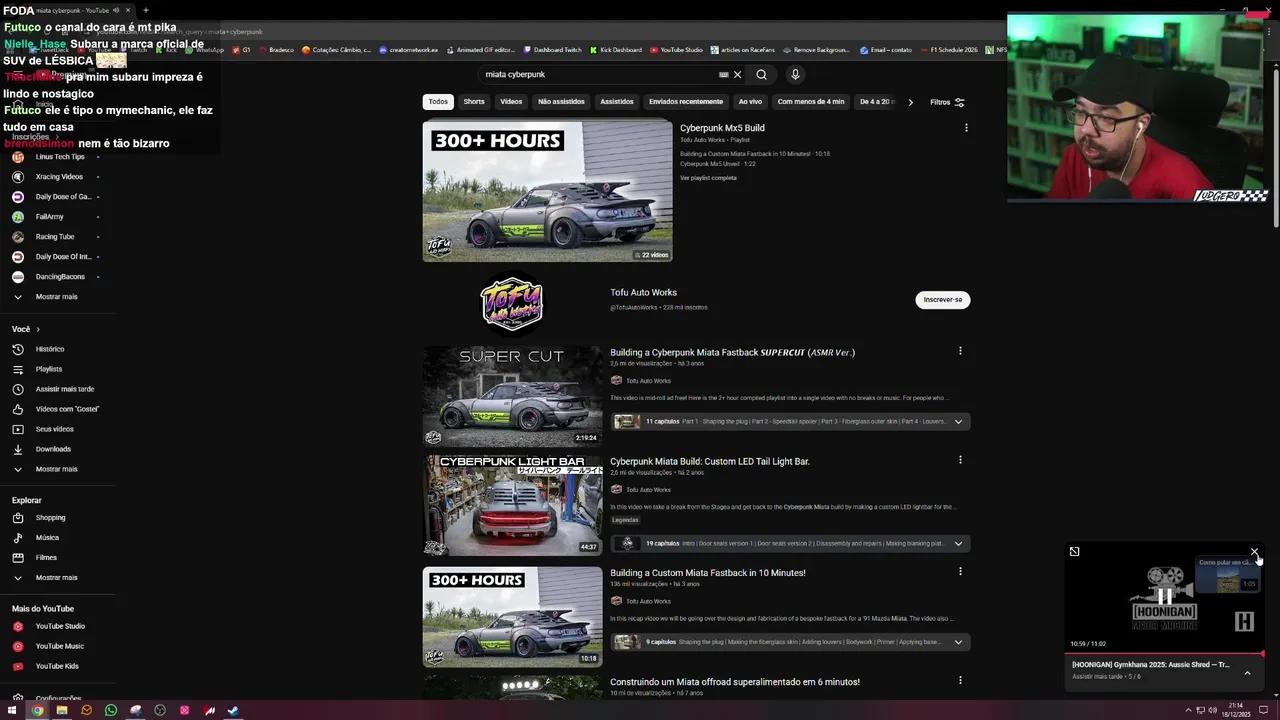The image size is (1280, 720).
Task: Open Playlists in the sidebar
Action: (49, 369)
